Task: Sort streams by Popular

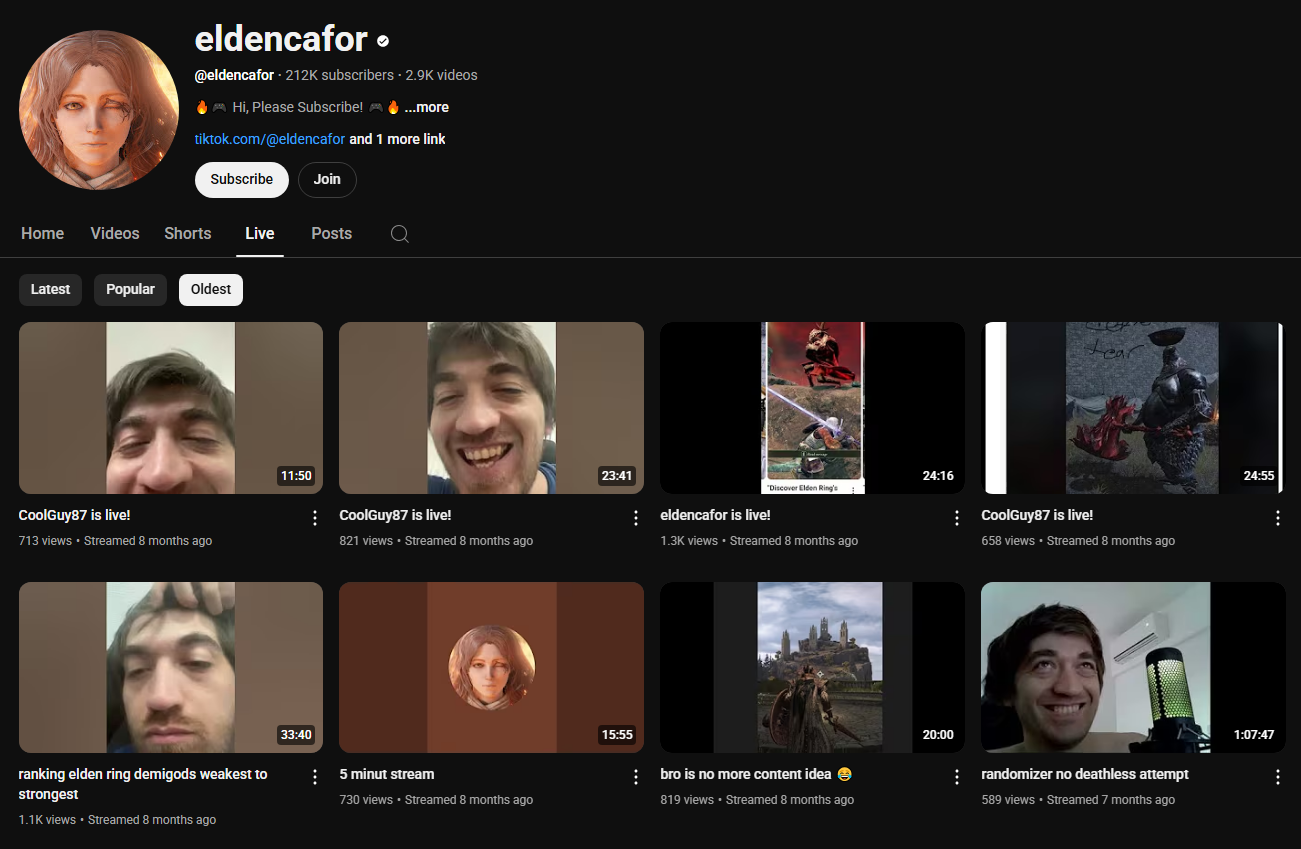Action: [130, 290]
